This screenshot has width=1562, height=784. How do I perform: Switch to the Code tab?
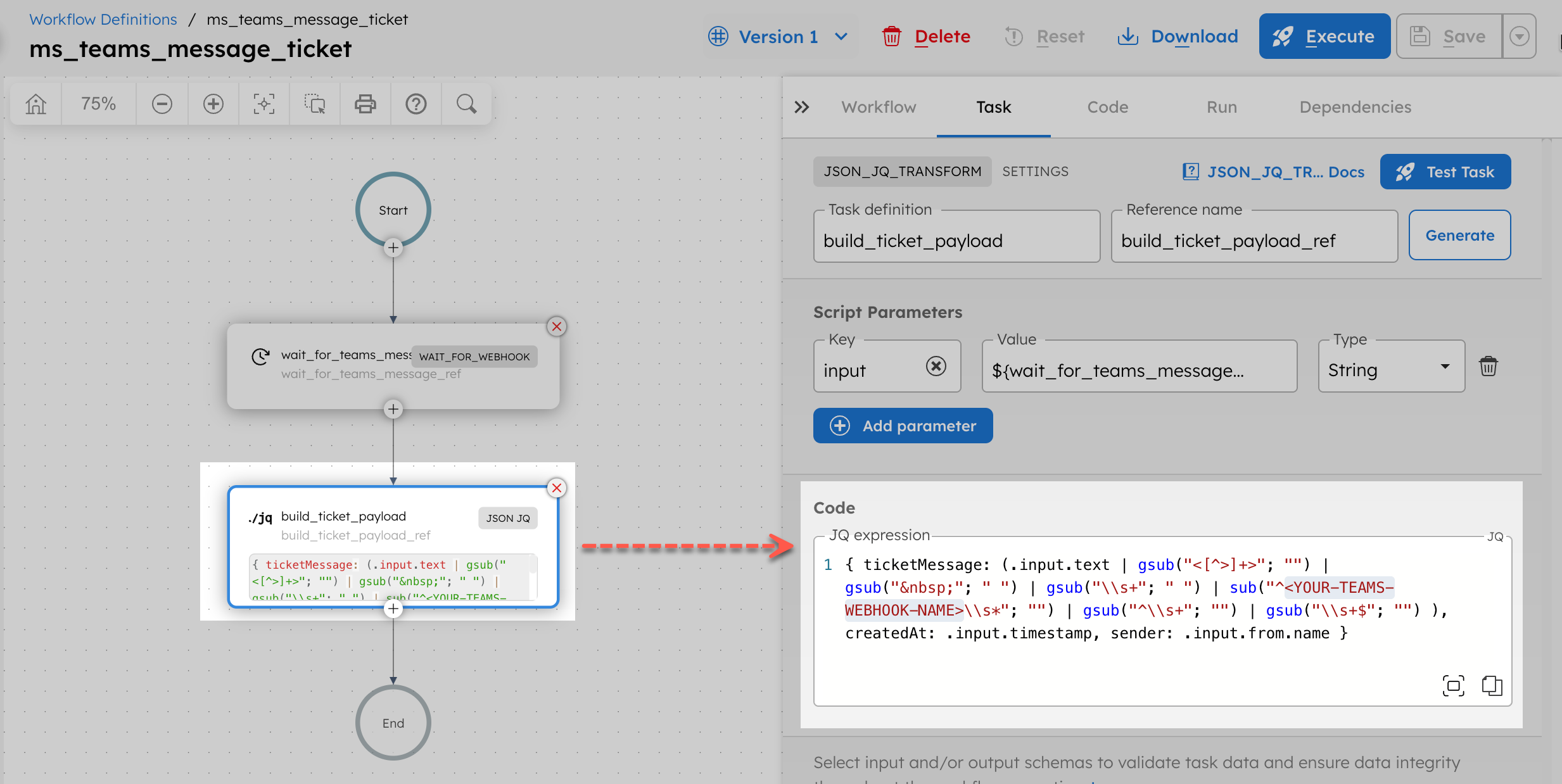1107,107
